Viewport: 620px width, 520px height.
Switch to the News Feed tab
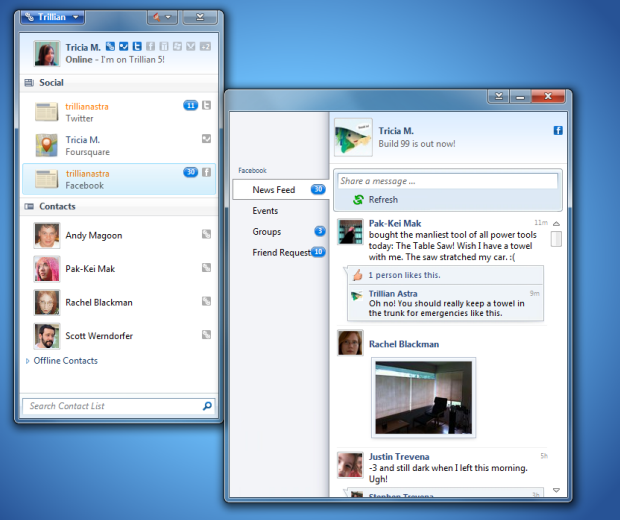tap(280, 190)
